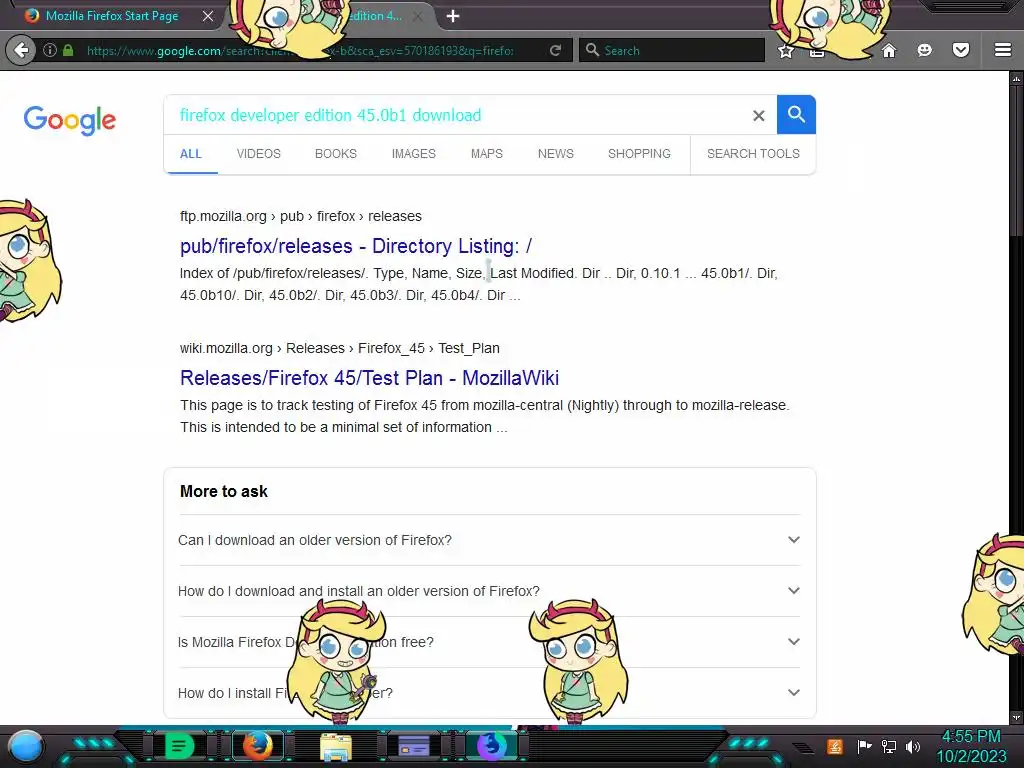The image size is (1024, 768).
Task: Click the "More to ask" heading
Action: pyautogui.click(x=223, y=492)
